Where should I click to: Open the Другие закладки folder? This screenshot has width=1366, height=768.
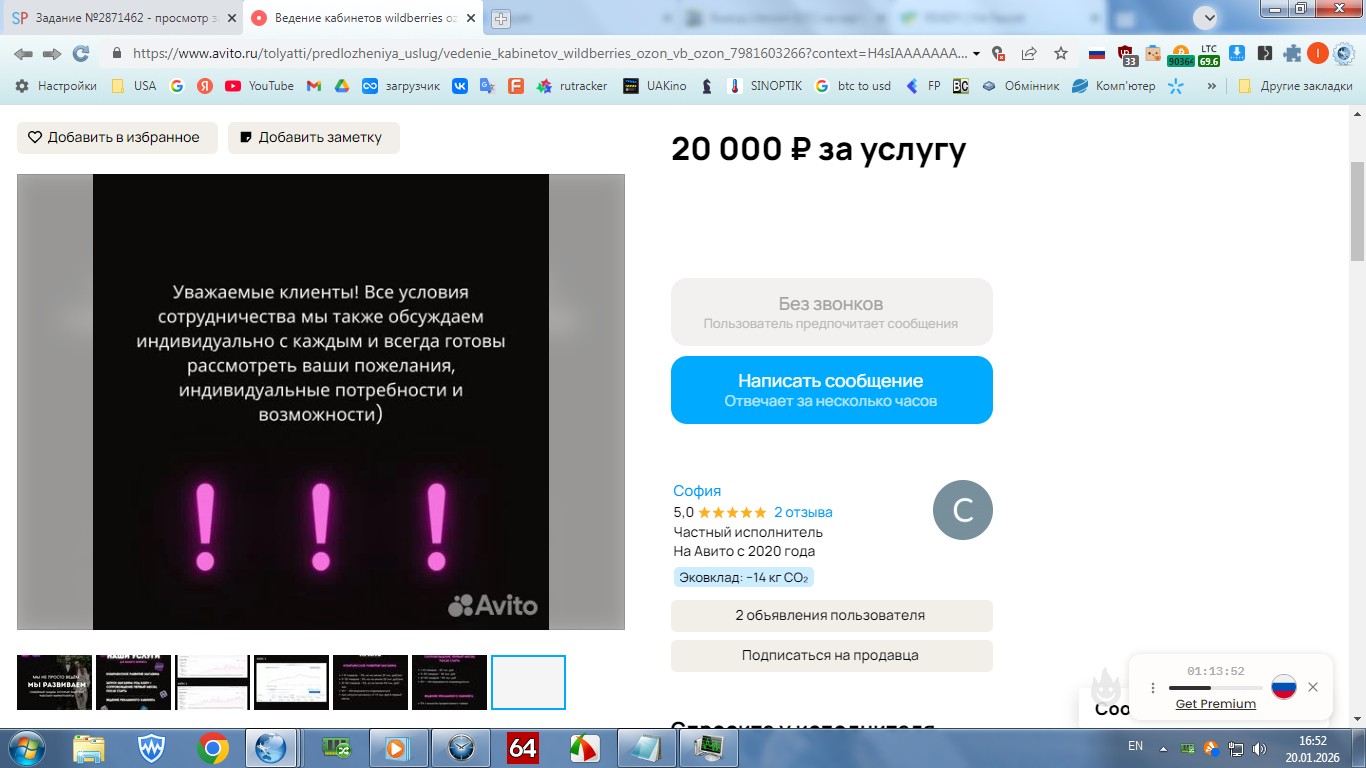click(1295, 86)
